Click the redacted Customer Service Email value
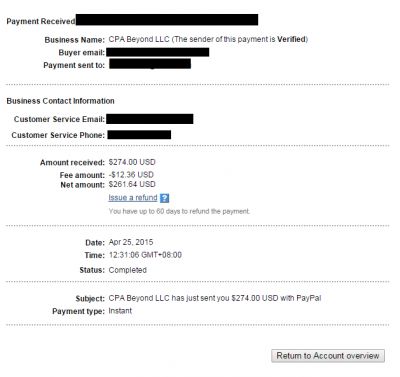The height and width of the screenshot is (377, 400). 150,119
